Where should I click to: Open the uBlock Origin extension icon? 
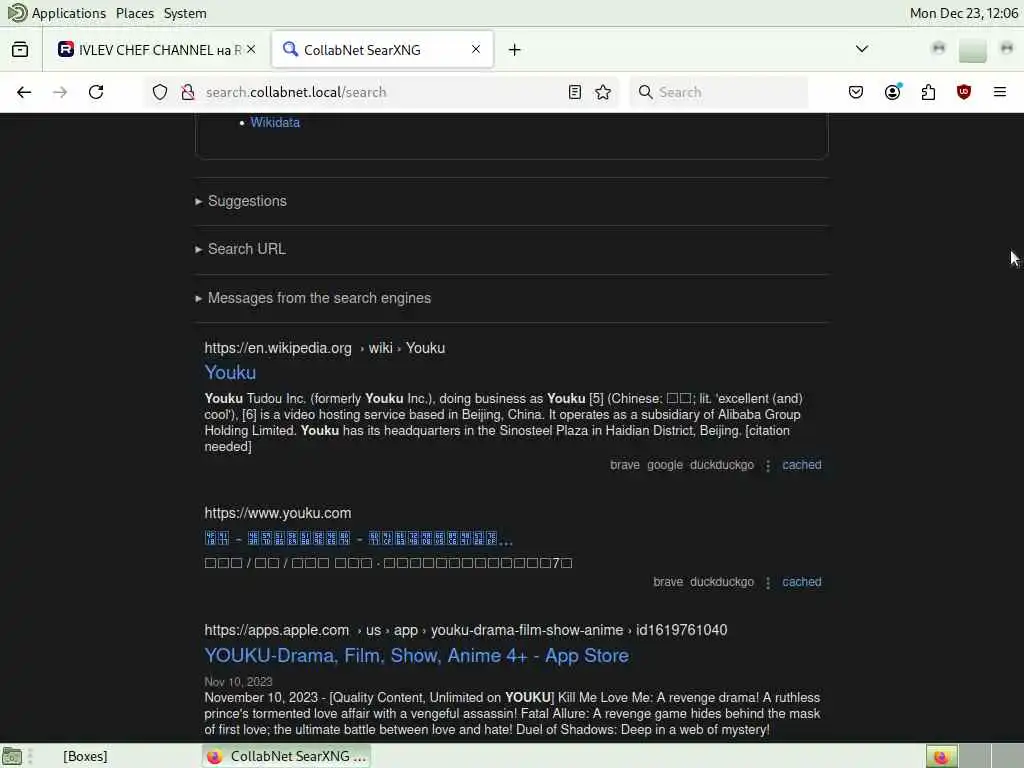pyautogui.click(x=964, y=92)
